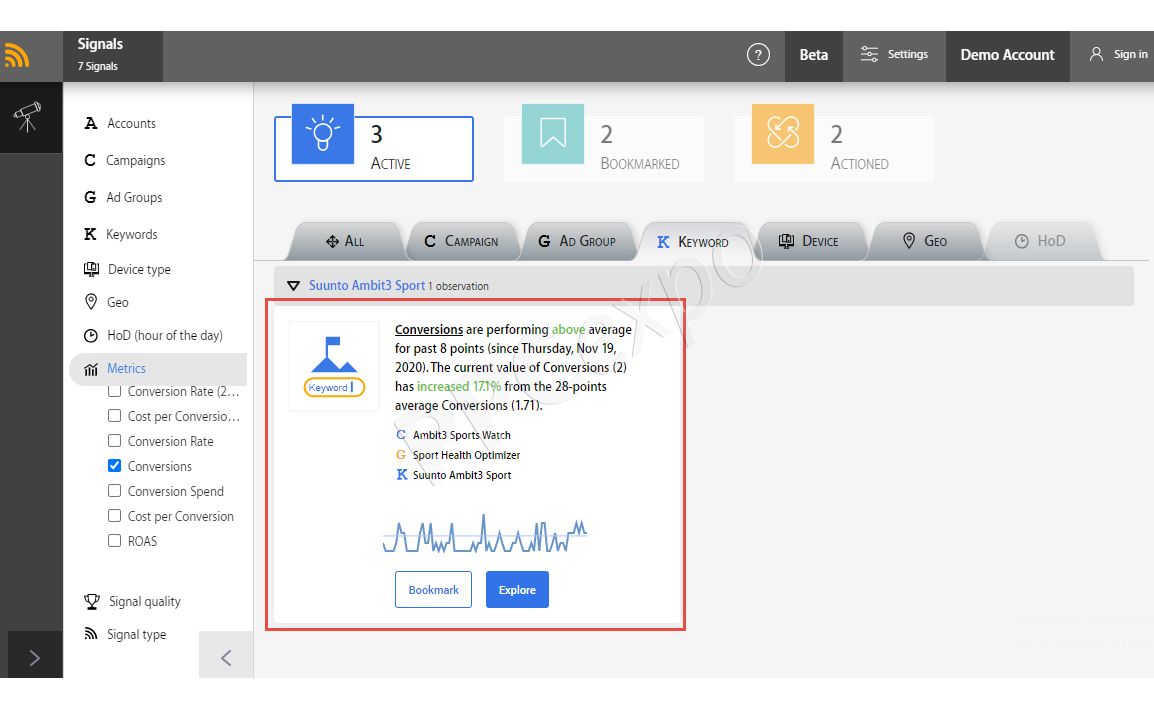Check the Conversion Rate (2… checkbox
Image resolution: width=1154 pixels, height=709 pixels.
[115, 391]
